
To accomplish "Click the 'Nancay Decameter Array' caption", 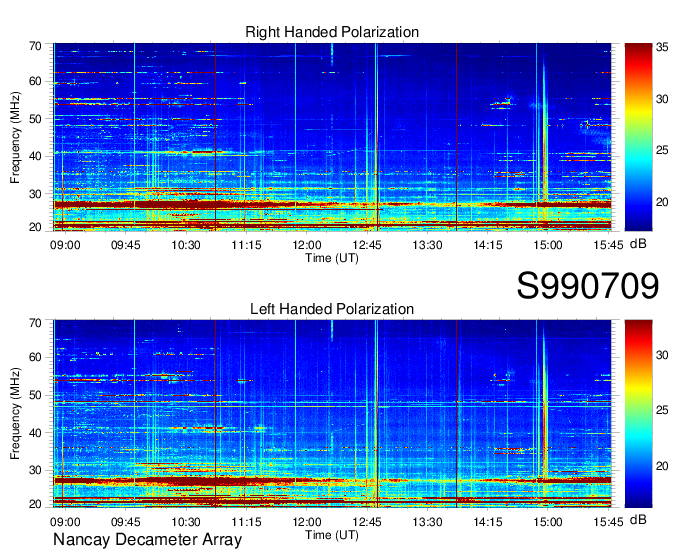I will (x=147, y=540).
